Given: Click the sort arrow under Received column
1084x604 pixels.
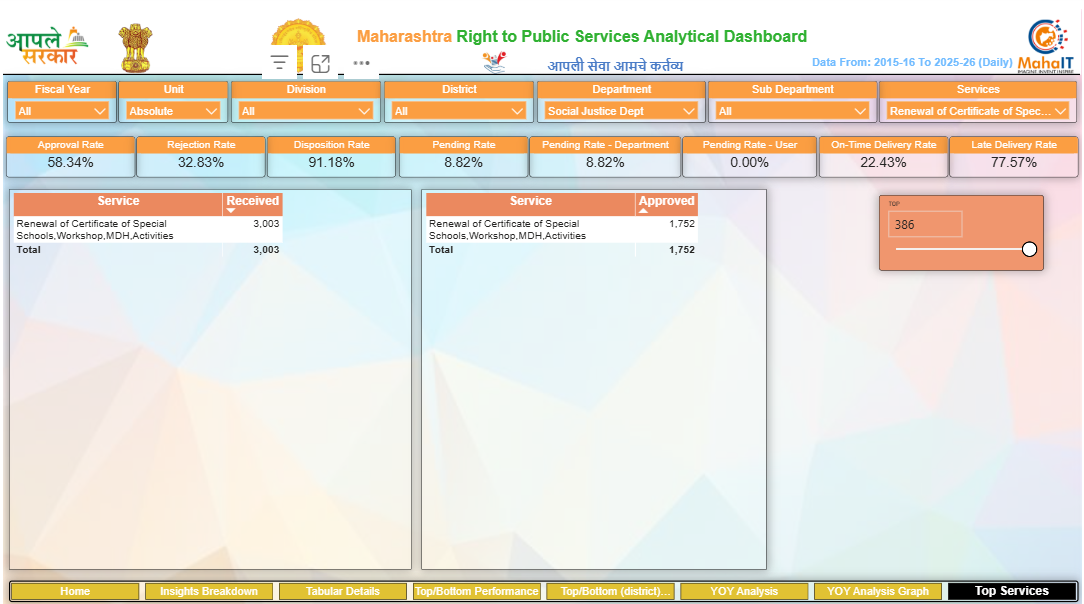Looking at the screenshot, I should coord(232,211).
